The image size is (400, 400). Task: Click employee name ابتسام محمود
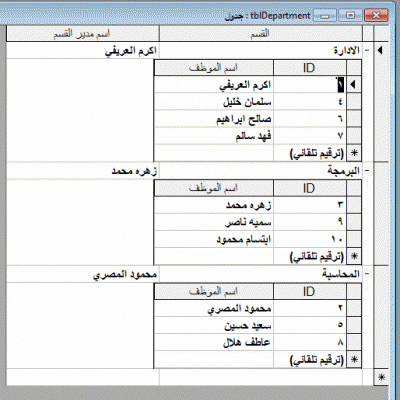pos(214,239)
